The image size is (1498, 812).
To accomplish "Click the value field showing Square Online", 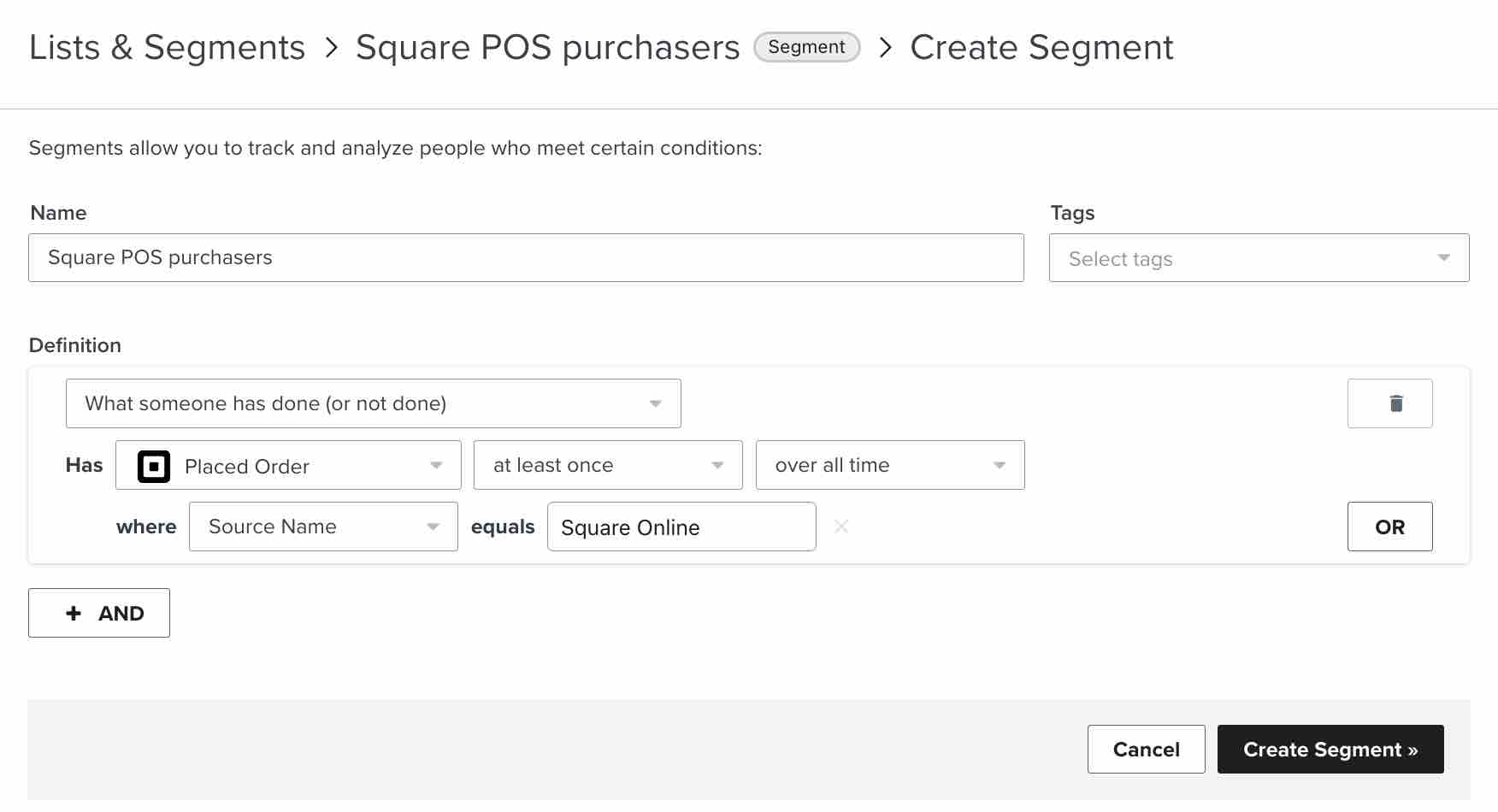I will tap(681, 527).
